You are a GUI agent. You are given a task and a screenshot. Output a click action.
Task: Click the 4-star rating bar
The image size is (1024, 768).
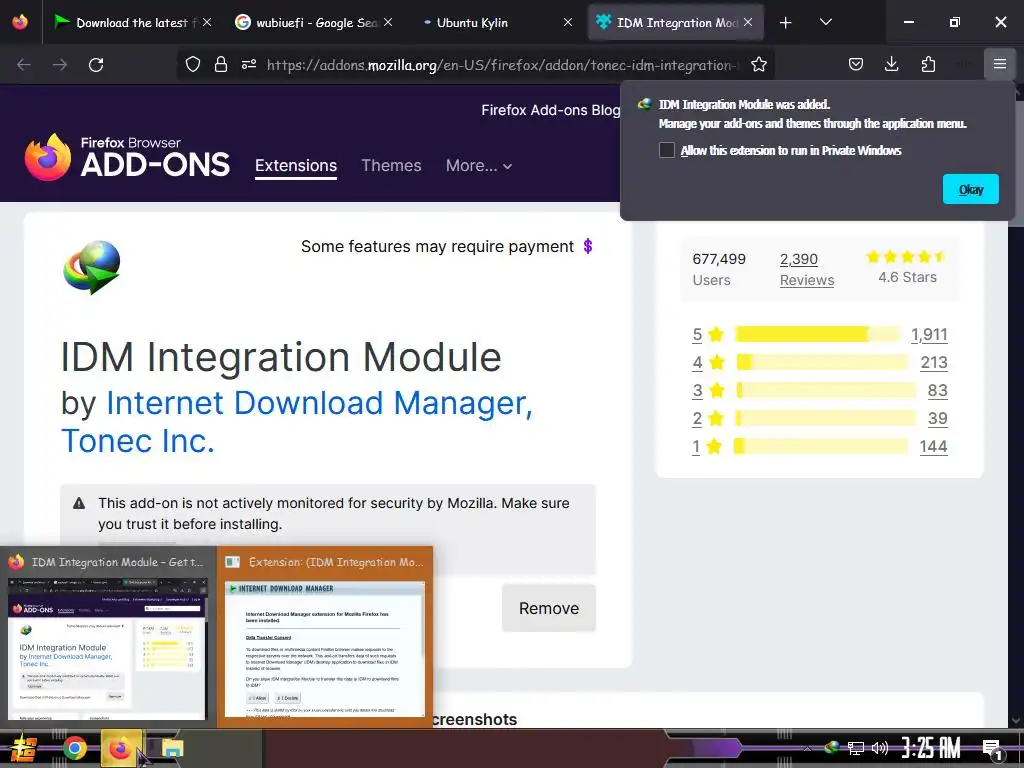click(822, 362)
